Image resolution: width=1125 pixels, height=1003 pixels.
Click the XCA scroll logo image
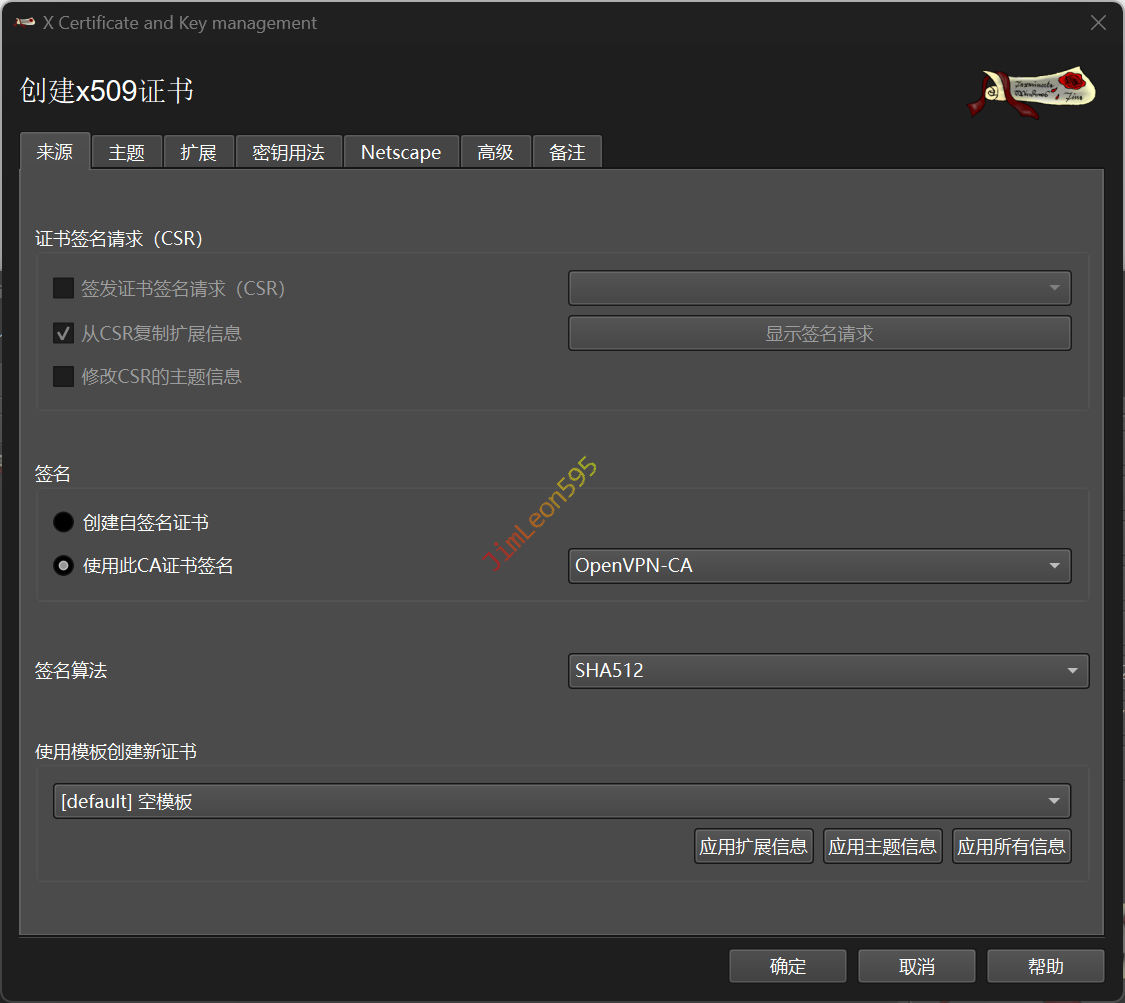click(1030, 92)
